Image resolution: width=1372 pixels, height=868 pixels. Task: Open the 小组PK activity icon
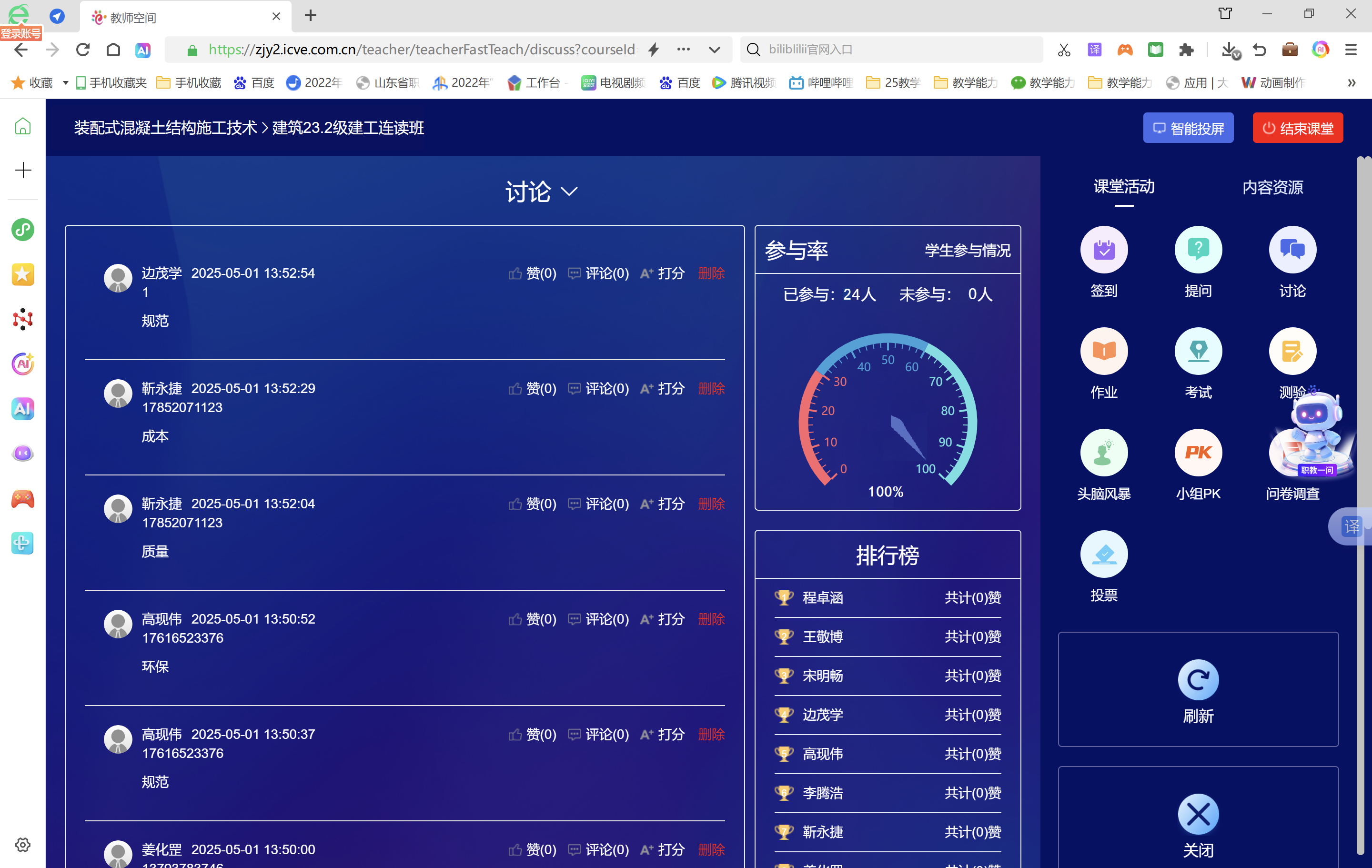[1198, 453]
